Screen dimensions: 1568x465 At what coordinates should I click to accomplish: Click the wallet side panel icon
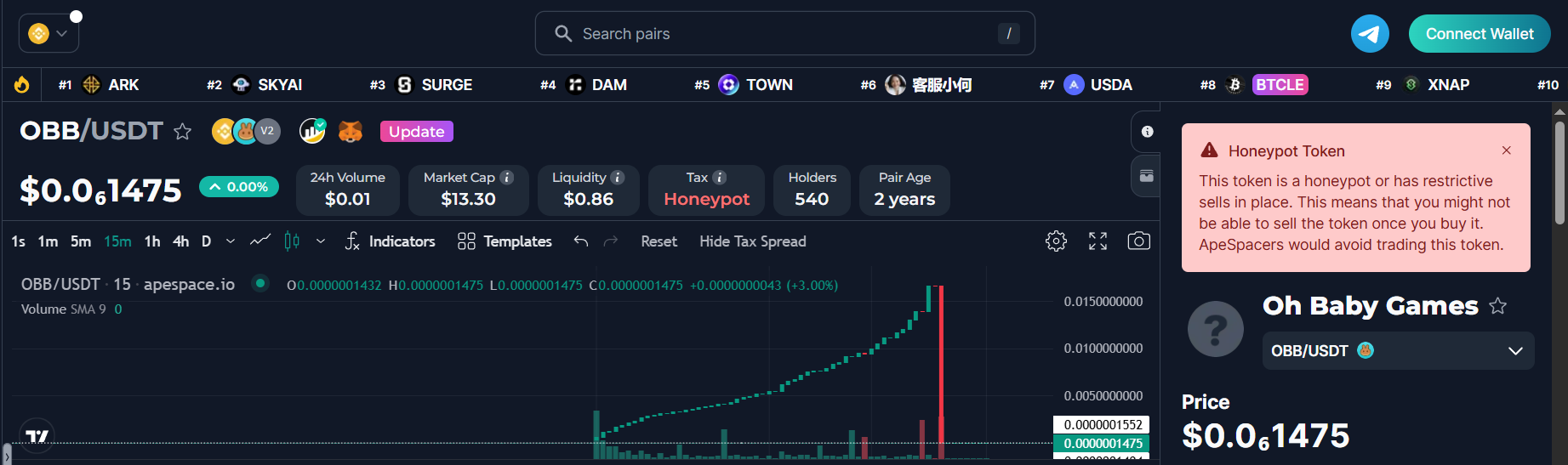(x=1147, y=176)
